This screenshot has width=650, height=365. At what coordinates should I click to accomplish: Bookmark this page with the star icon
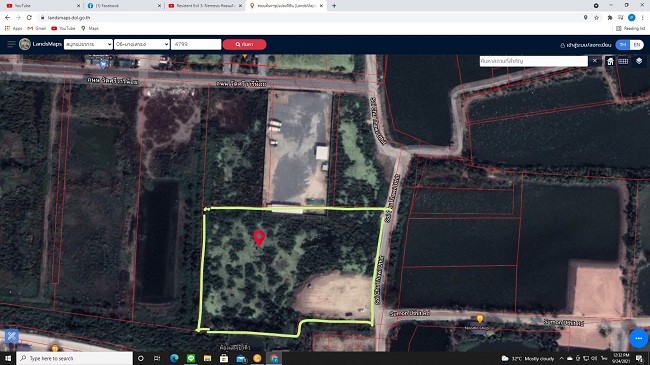coord(597,17)
